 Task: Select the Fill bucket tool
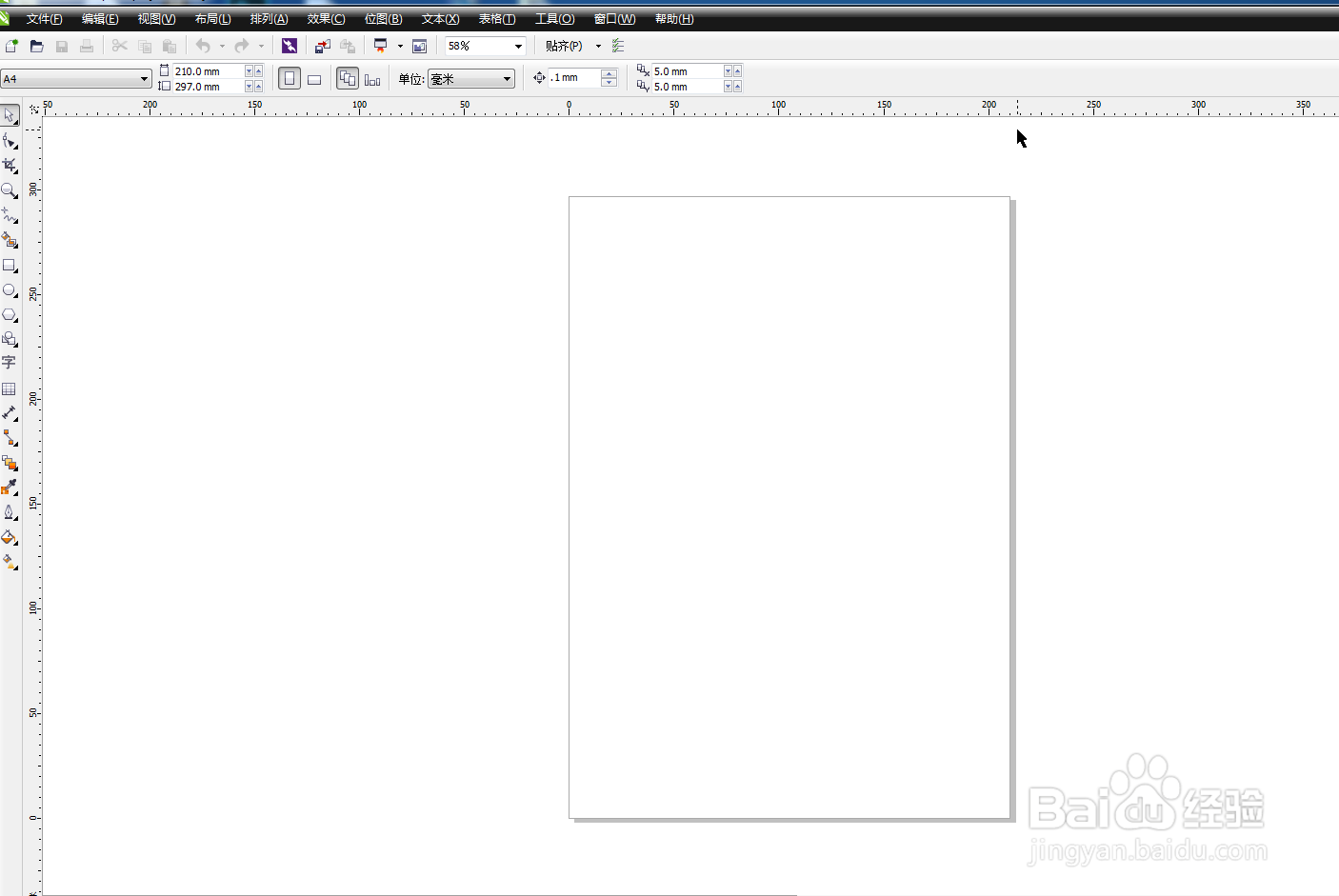coord(10,537)
